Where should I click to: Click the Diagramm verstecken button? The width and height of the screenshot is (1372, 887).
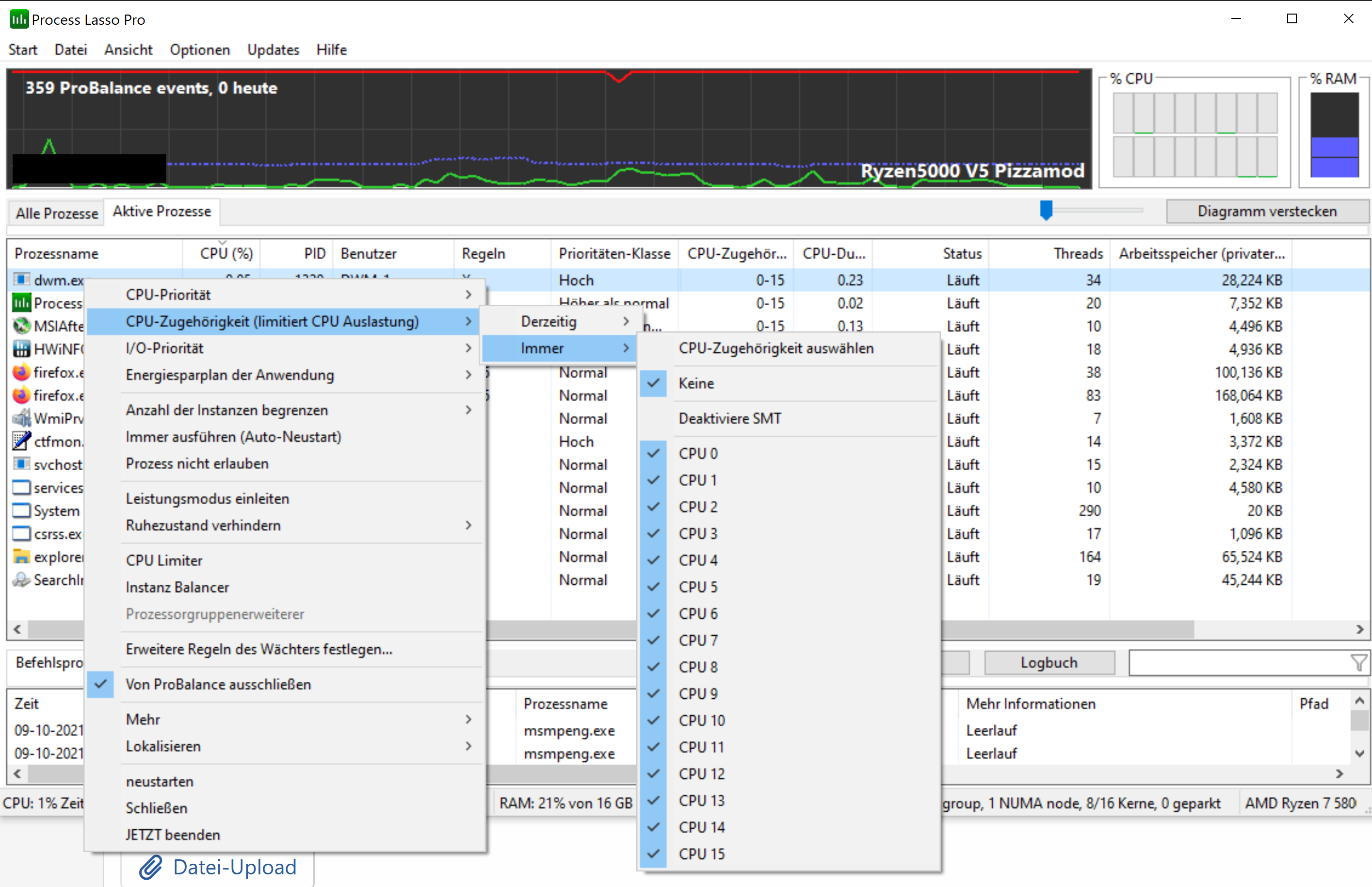[x=1267, y=212]
